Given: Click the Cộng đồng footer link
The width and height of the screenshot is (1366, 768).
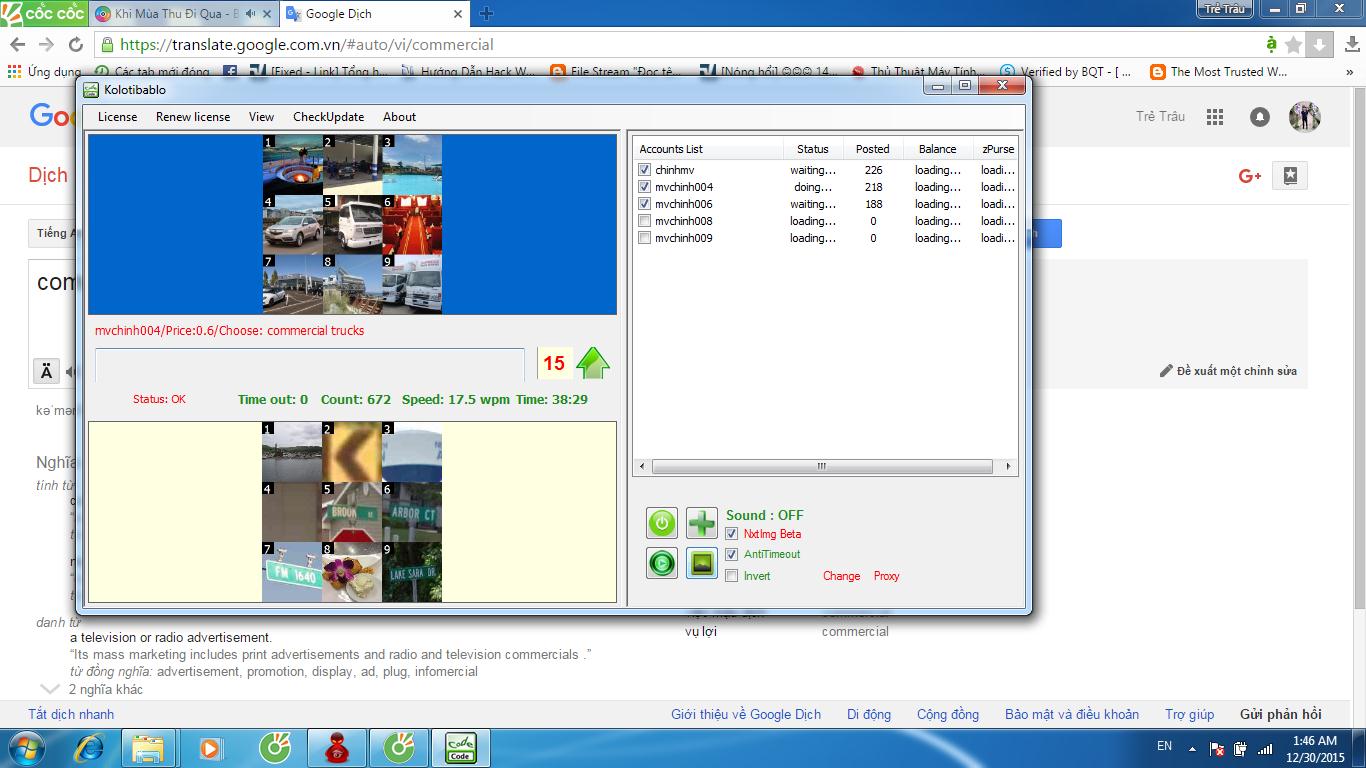Looking at the screenshot, I should (948, 714).
